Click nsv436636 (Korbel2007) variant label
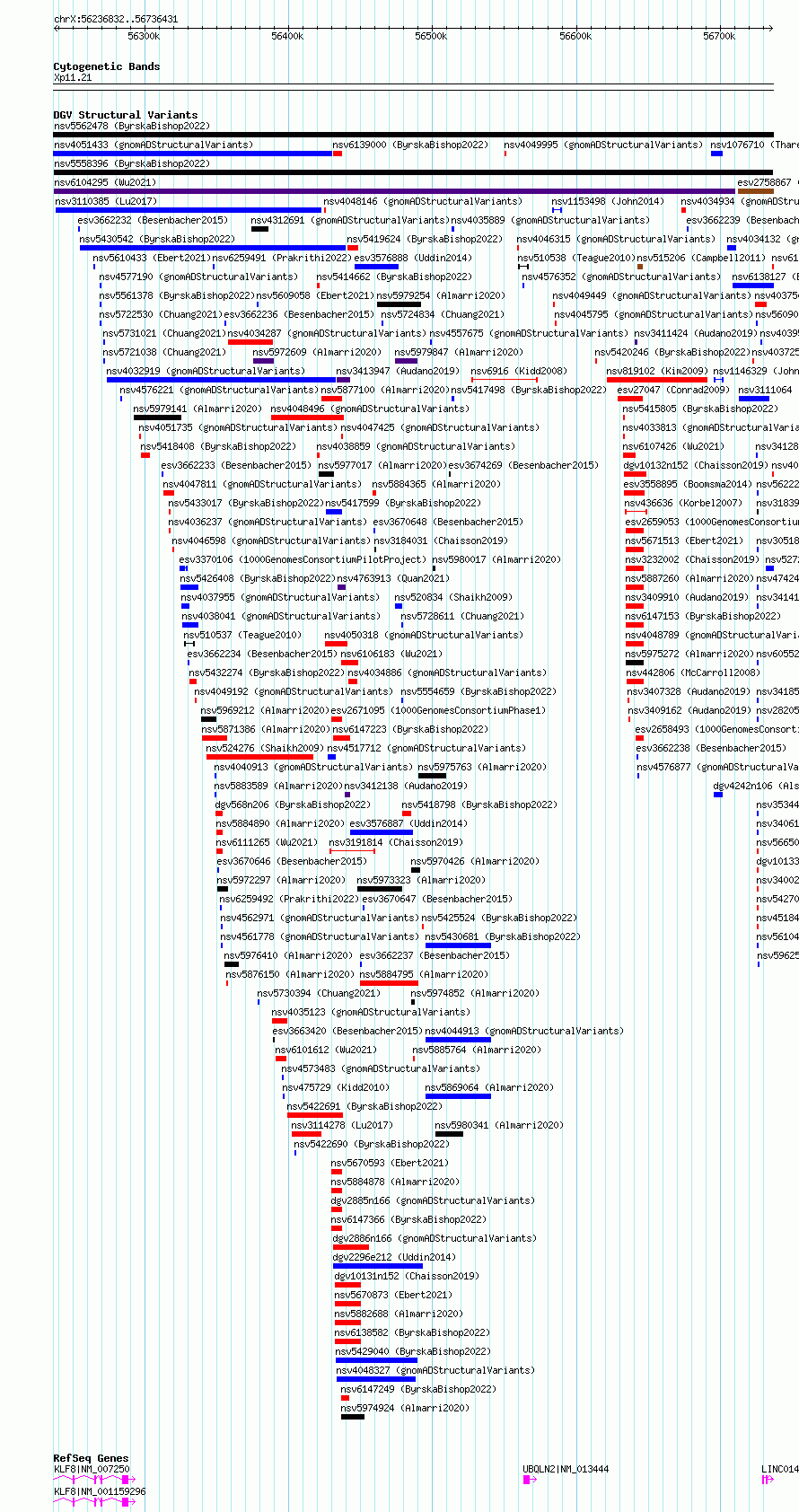Viewport: 799px width, 1512px height. pos(683,503)
